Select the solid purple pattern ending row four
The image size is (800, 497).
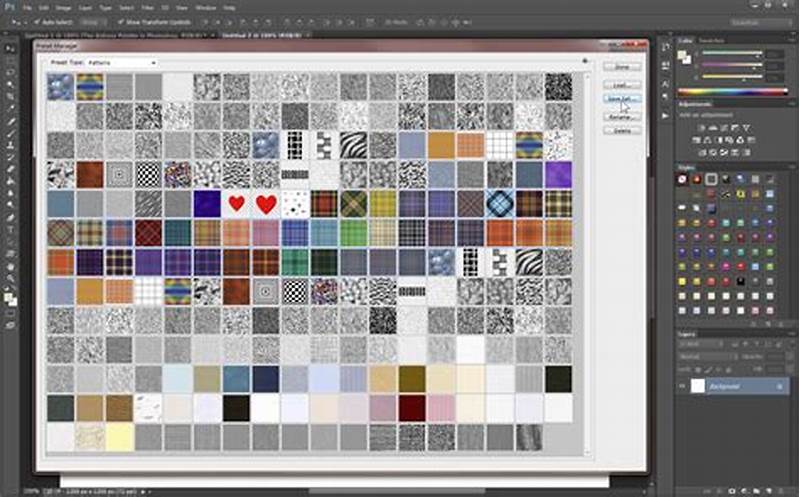(x=558, y=175)
